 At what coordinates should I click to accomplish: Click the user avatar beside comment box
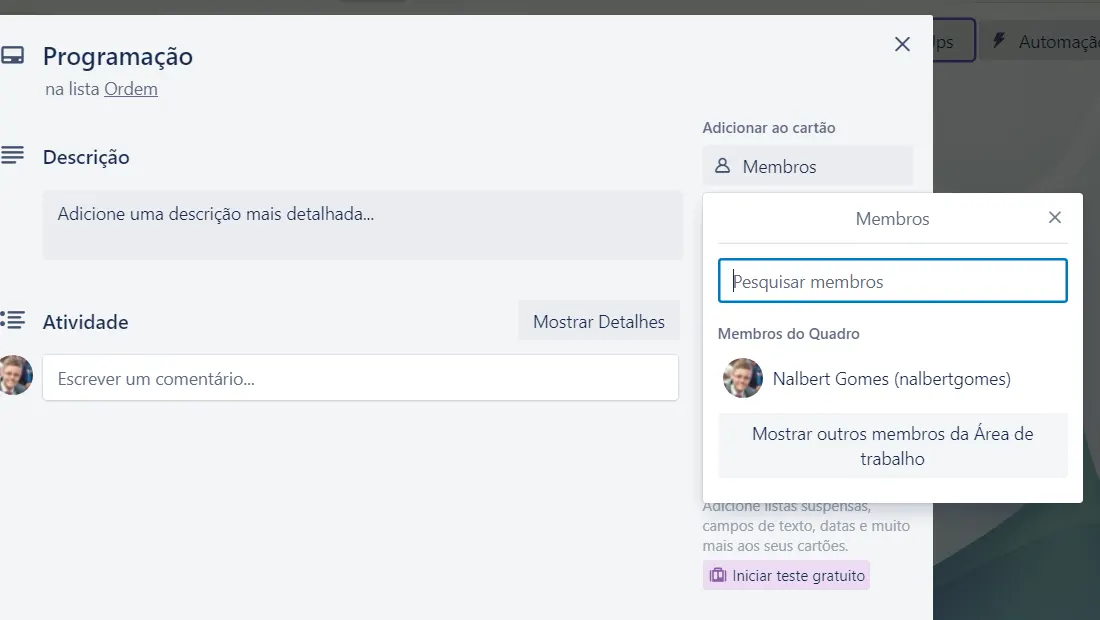(x=15, y=375)
